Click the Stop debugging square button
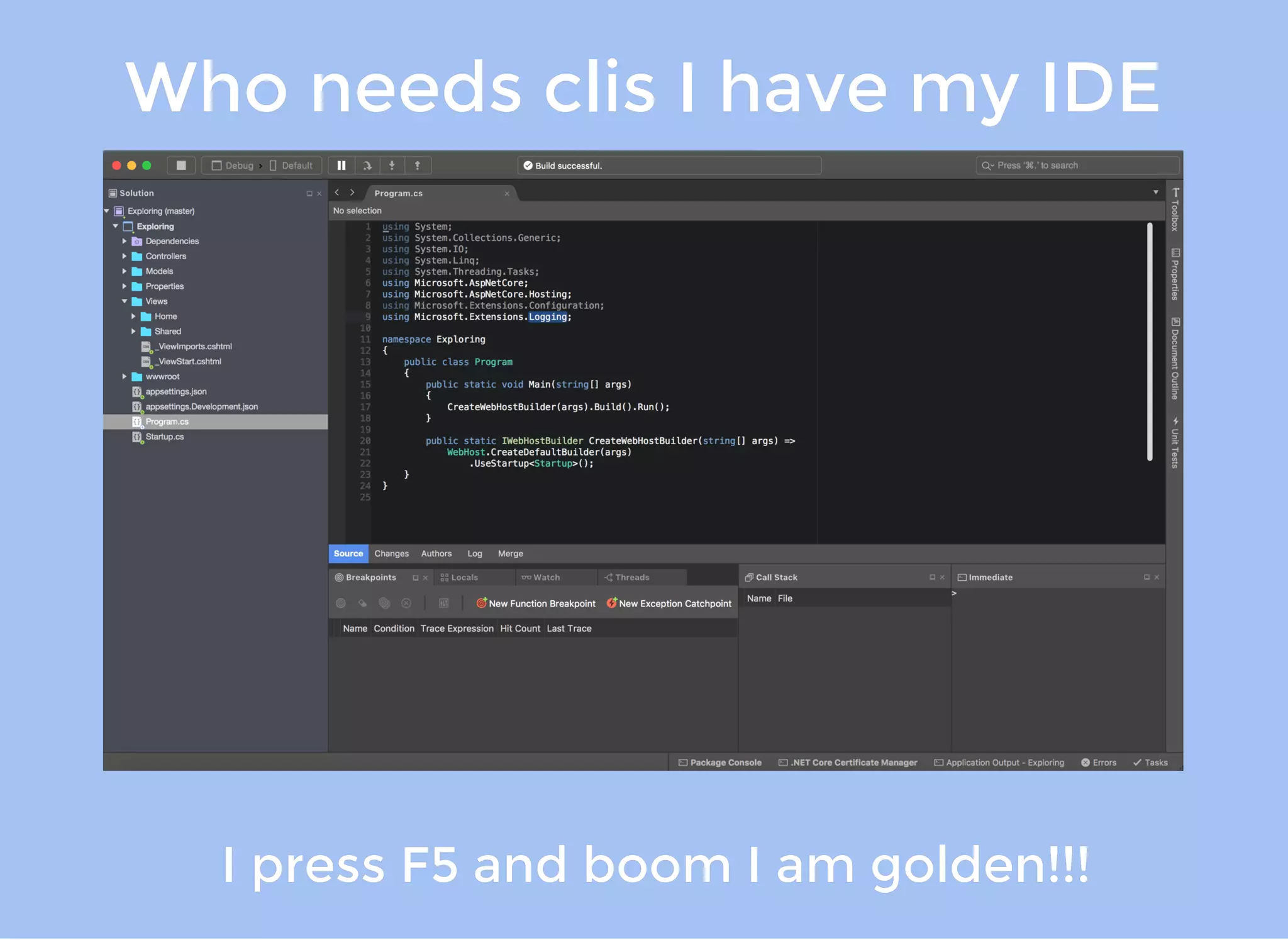This screenshot has height=940, width=1288. 181,165
